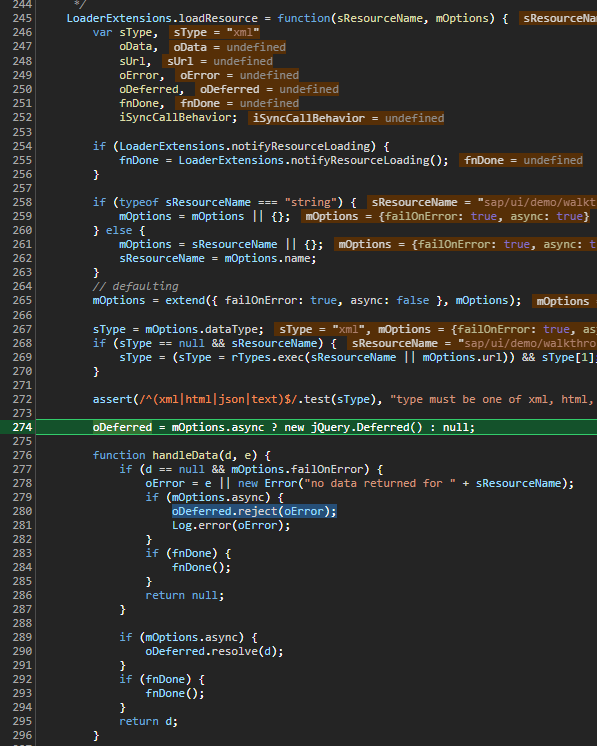597x746 pixels.
Task: Click selected text "oDeferred.reject(oError);" on line 280
Action: click(x=254, y=511)
